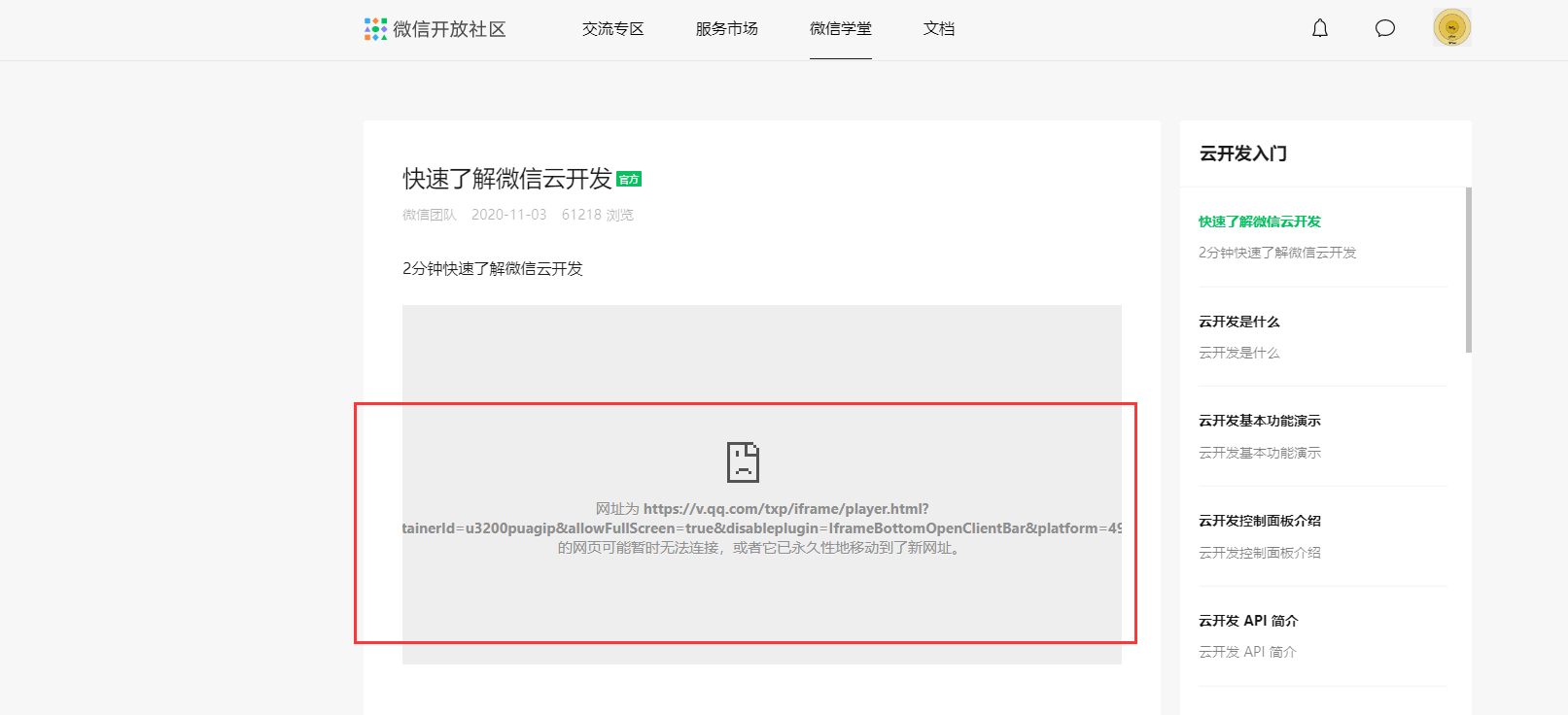Open the 交流专区 nav item
Viewport: 1568px width, 715px height.
tap(613, 29)
